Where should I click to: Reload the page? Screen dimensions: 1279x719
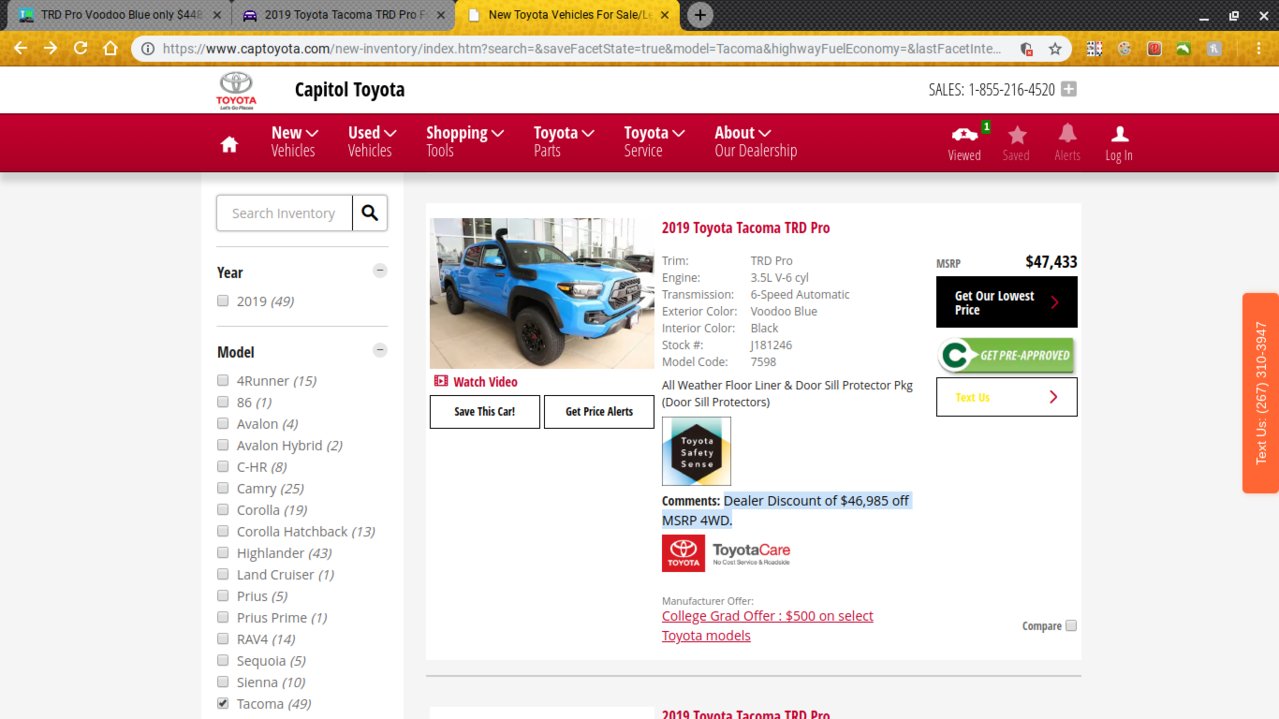(x=80, y=48)
